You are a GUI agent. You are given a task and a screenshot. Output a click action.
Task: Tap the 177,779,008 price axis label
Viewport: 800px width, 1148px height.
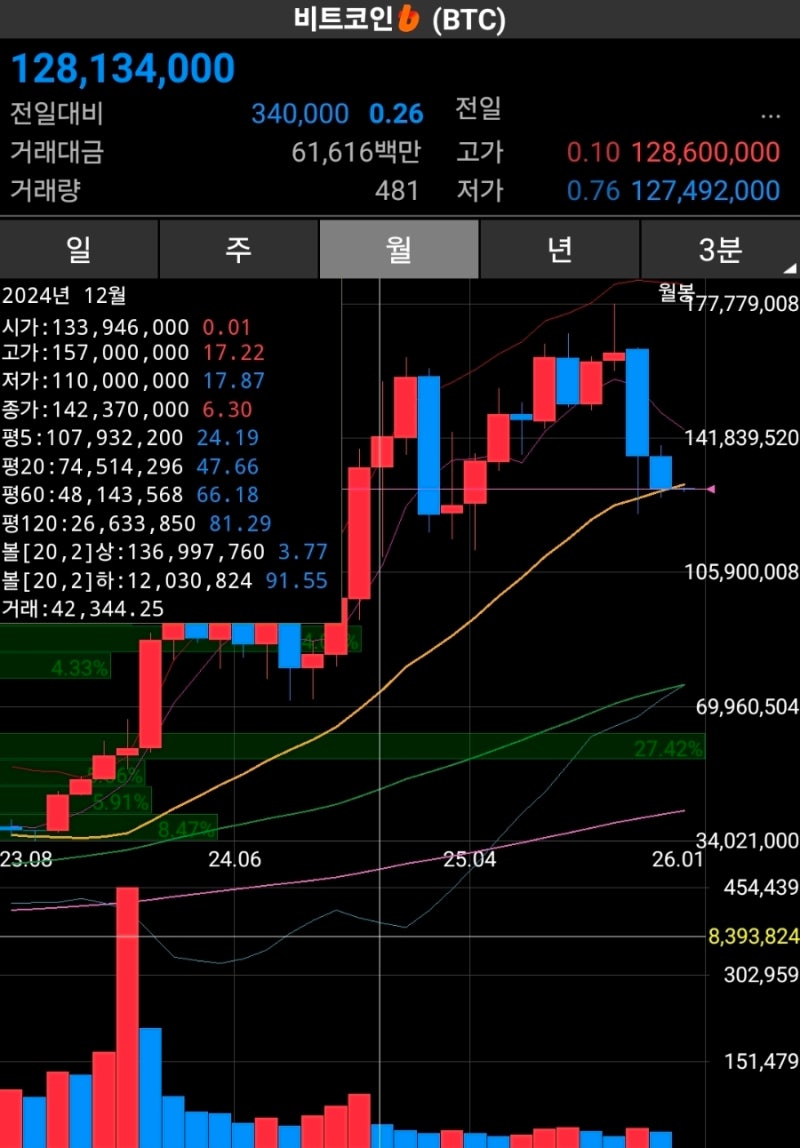pos(741,304)
